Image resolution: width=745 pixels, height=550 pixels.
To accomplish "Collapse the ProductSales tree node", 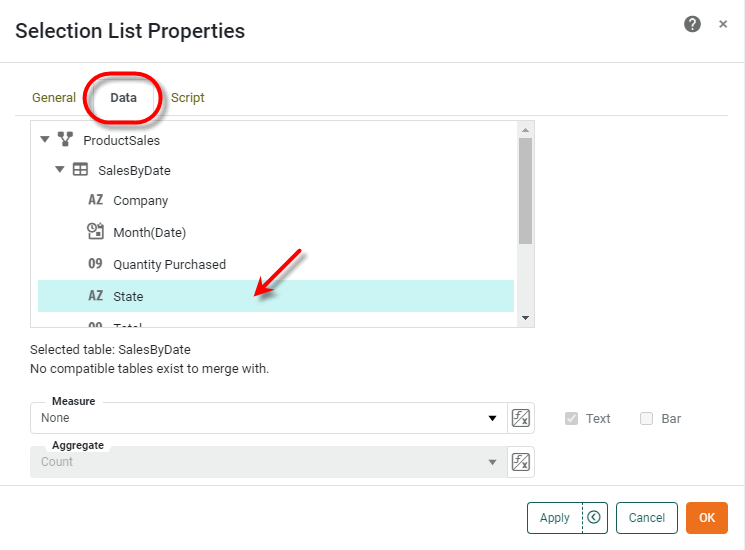I will pyautogui.click(x=45, y=140).
